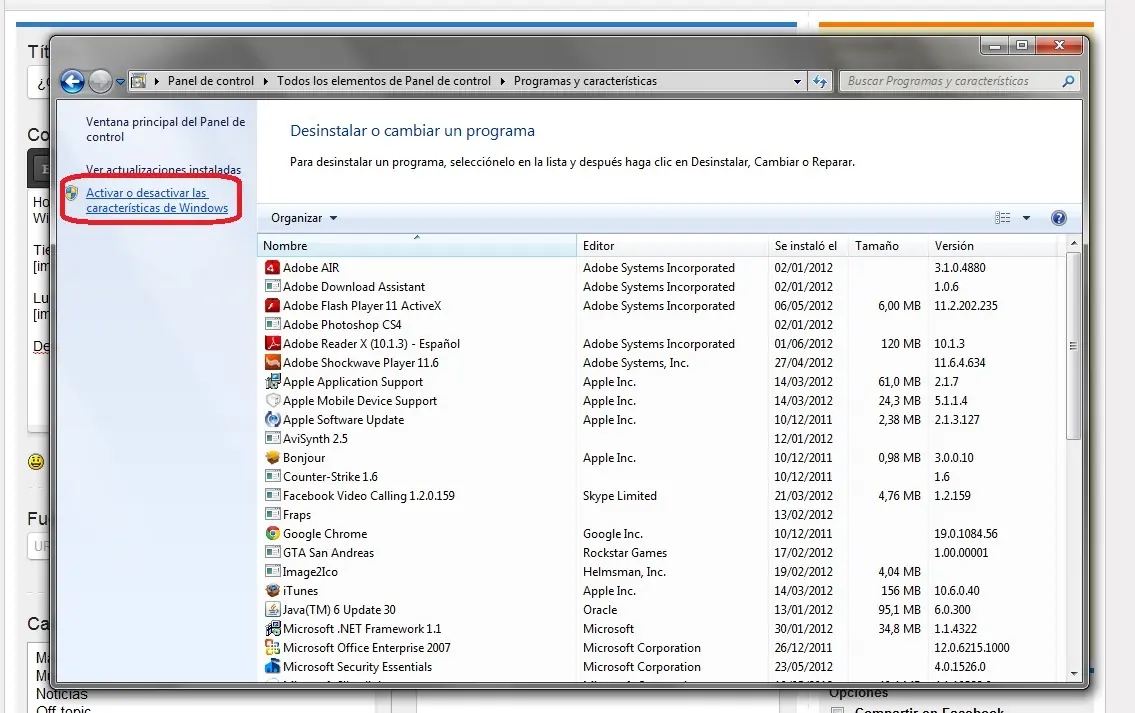Click the vertical scrollbar thumb
This screenshot has height=713, width=1135.
[x=1073, y=345]
